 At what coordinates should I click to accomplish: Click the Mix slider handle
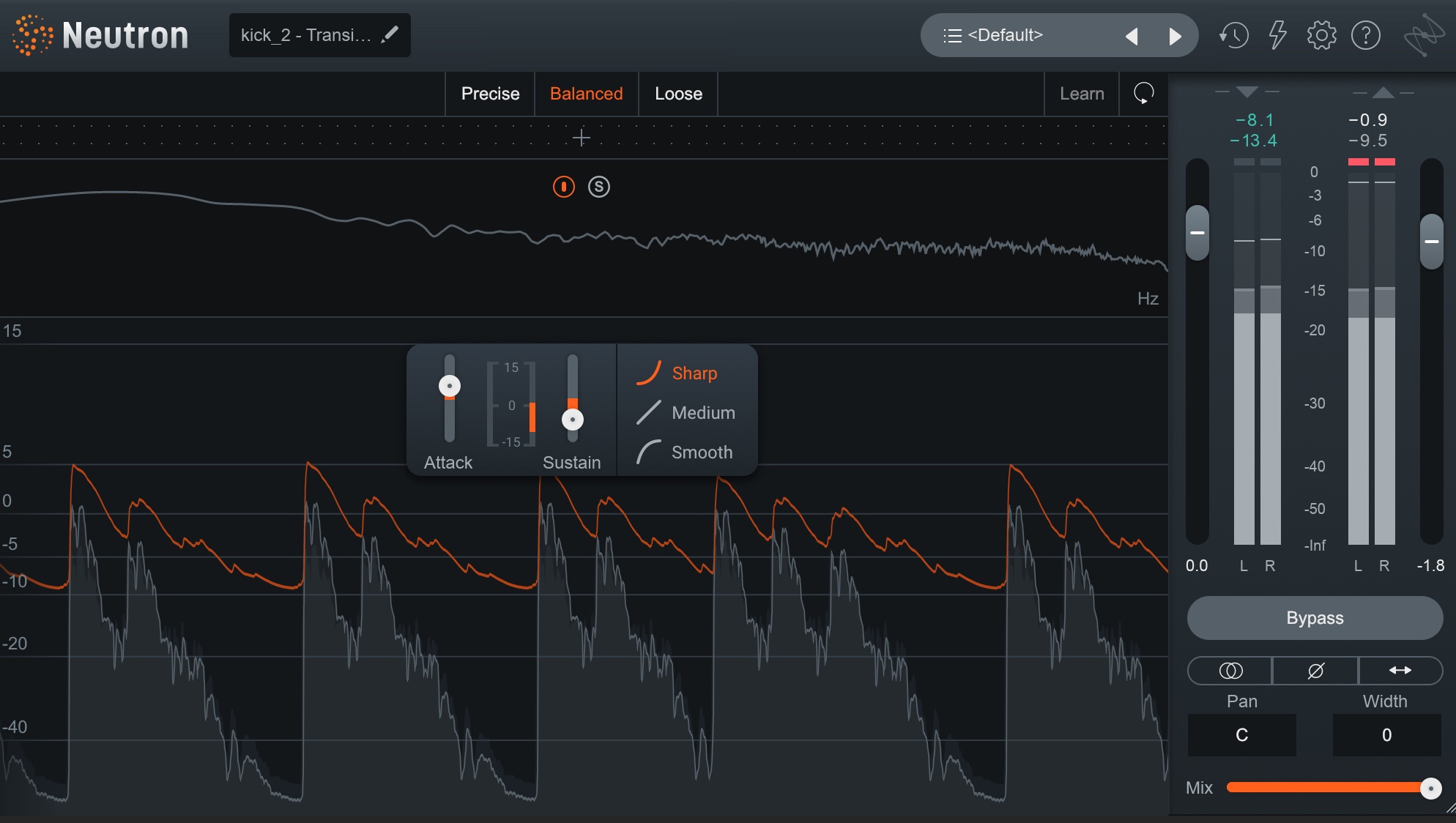[x=1430, y=788]
